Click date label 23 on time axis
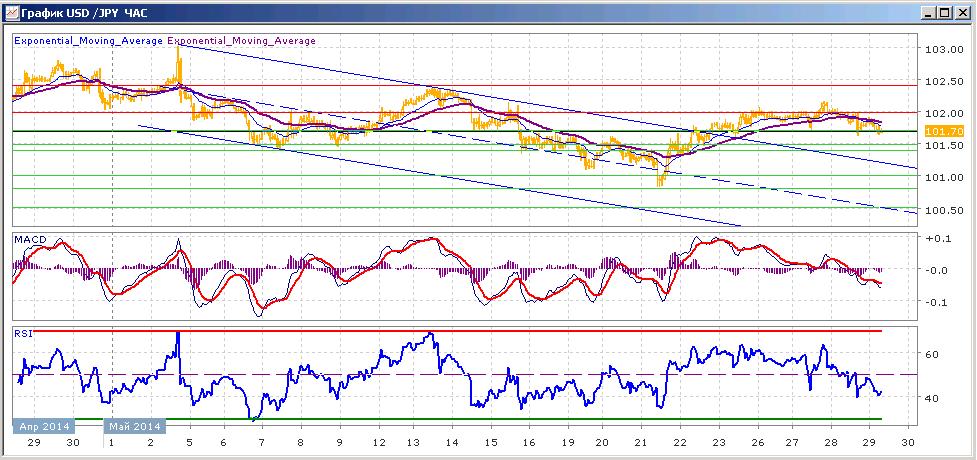 point(718,443)
